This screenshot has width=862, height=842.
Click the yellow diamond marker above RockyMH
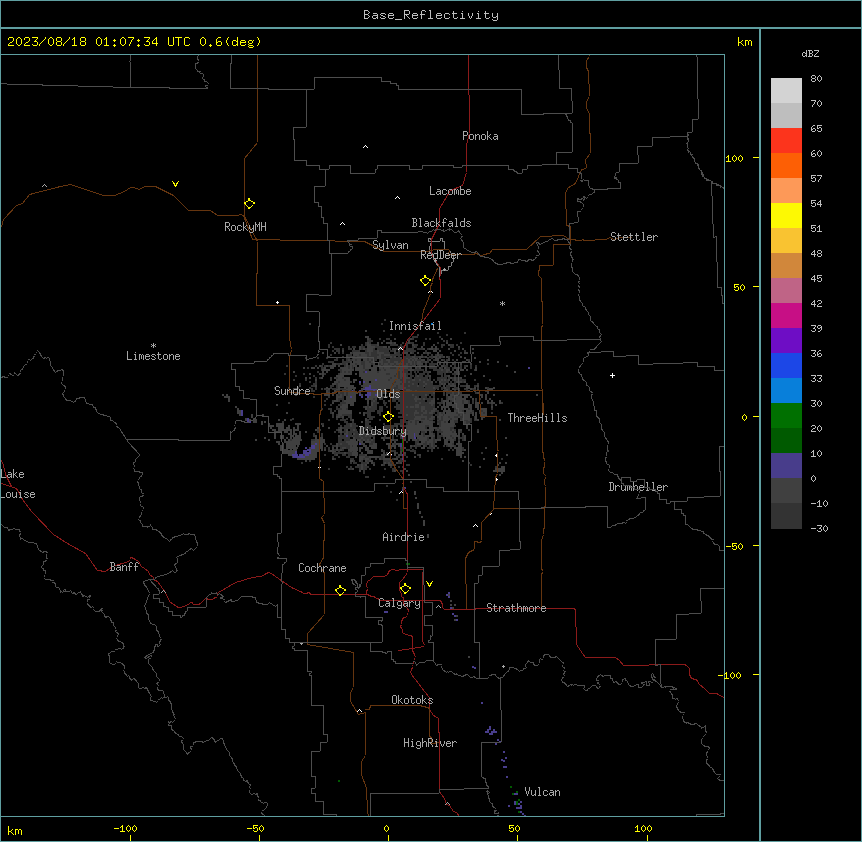[250, 204]
